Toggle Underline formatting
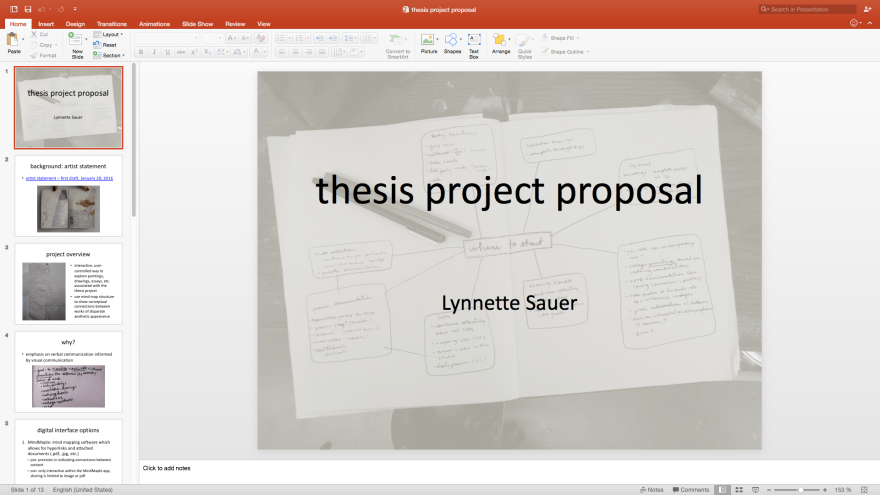 point(167,52)
